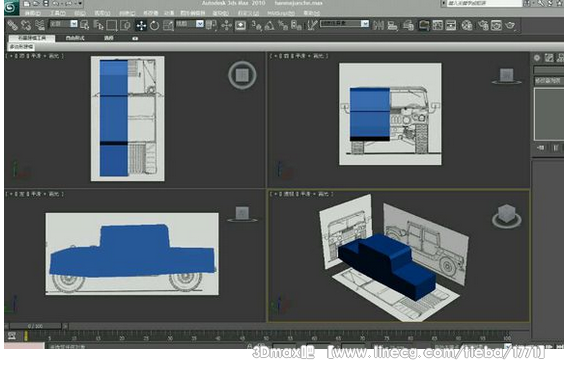Open the reference coordinate system dropdown
Screen dimensions: 574x369
[190, 24]
